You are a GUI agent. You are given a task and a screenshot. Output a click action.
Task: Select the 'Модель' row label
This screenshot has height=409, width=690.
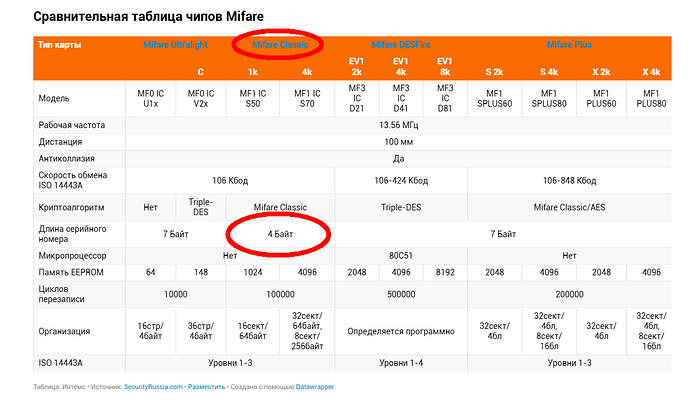[54, 98]
